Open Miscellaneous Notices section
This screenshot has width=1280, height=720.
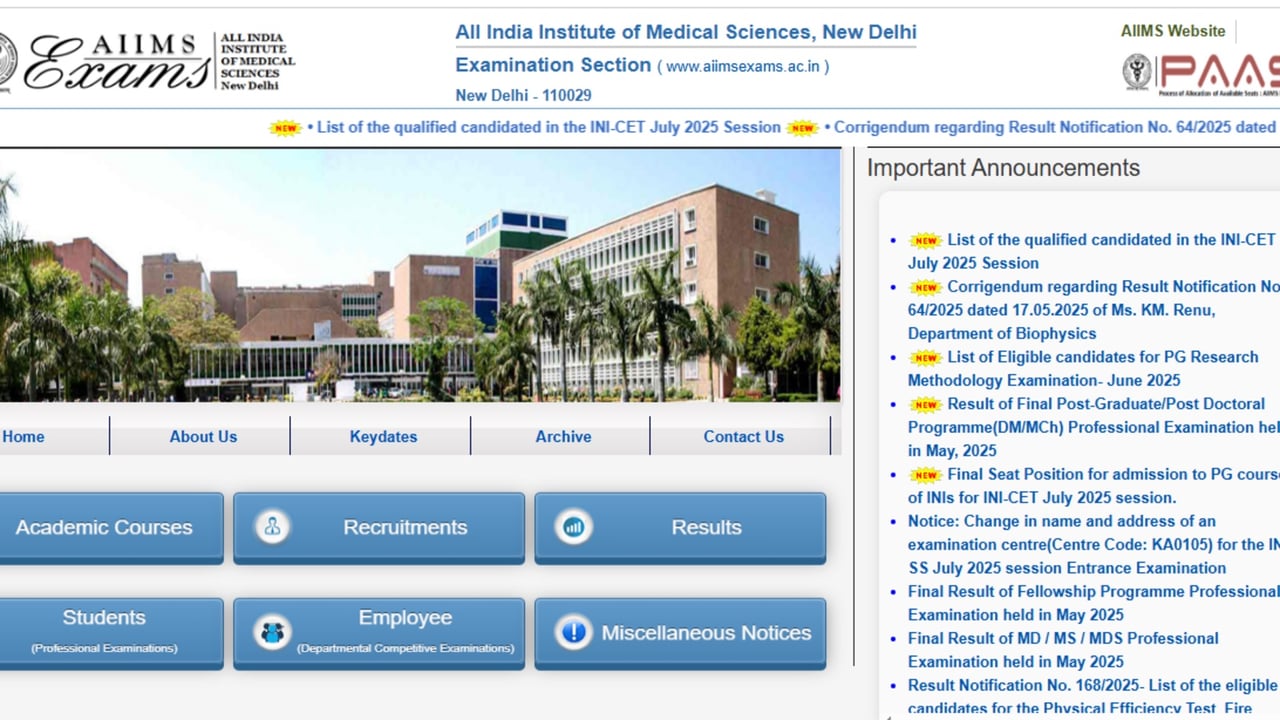(680, 632)
